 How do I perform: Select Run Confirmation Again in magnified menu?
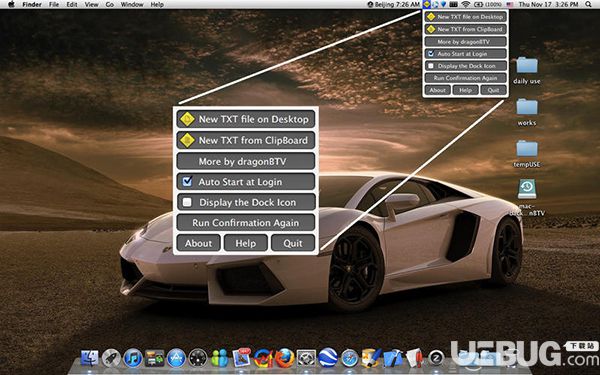246,223
